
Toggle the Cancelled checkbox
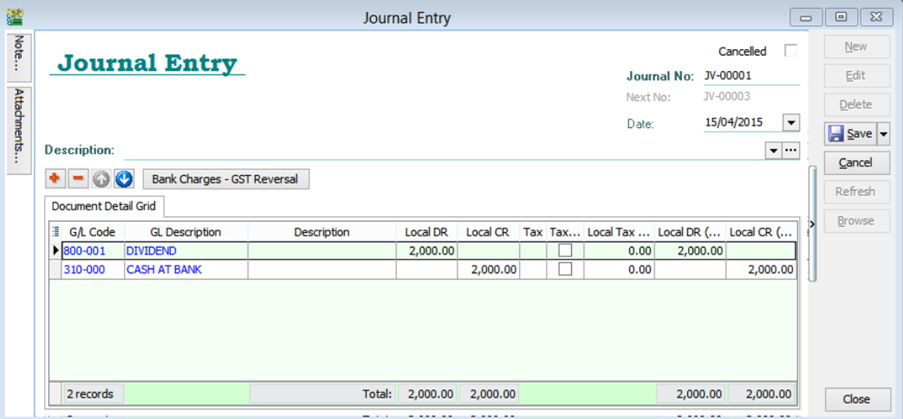coord(790,51)
